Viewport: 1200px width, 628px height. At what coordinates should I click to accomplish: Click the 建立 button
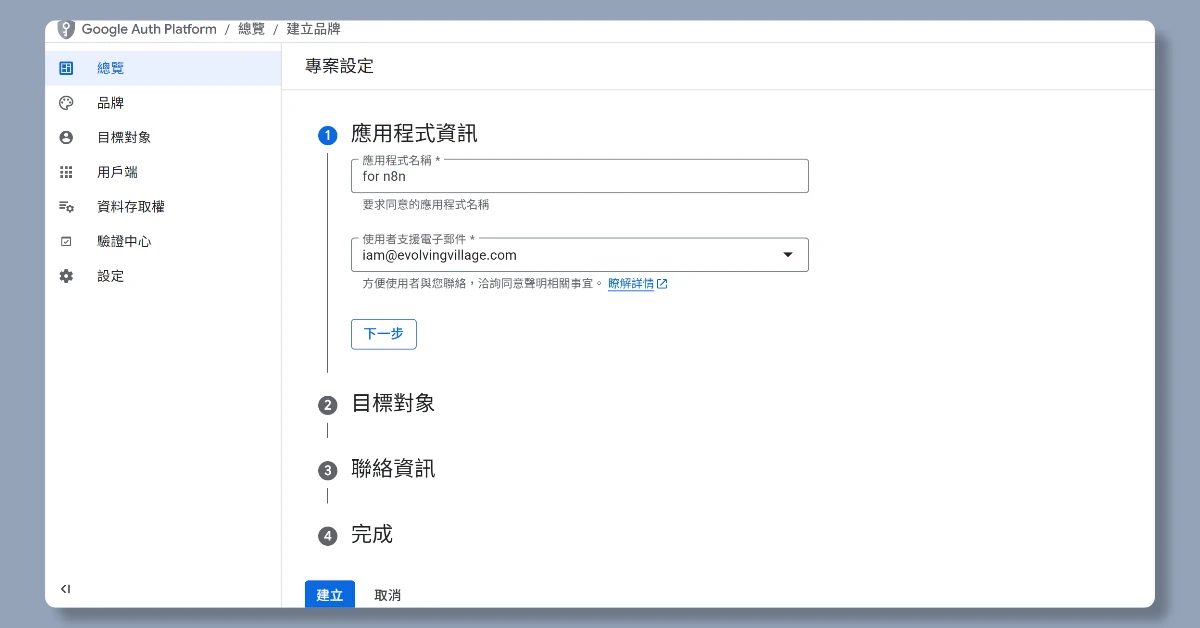(330, 594)
